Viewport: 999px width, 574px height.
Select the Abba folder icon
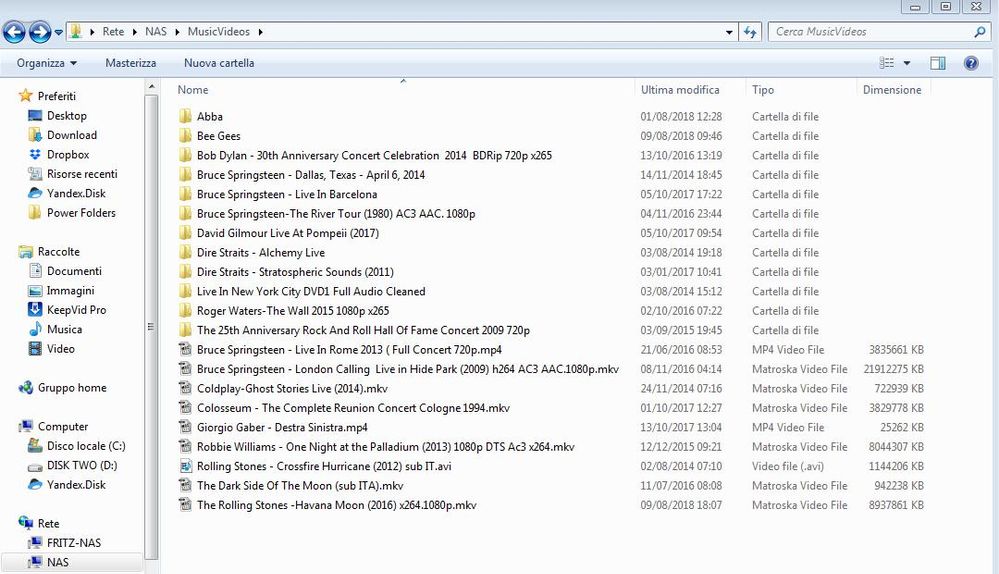click(185, 116)
